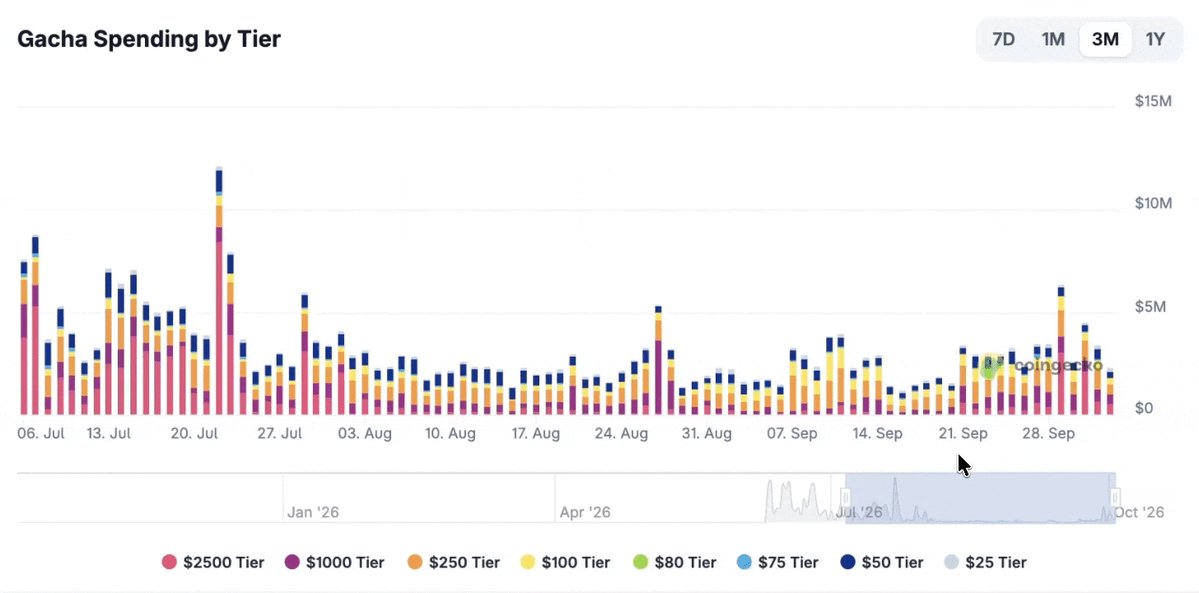Click the "Jan '26" navigator label
This screenshot has width=1199, height=593.
tap(311, 512)
